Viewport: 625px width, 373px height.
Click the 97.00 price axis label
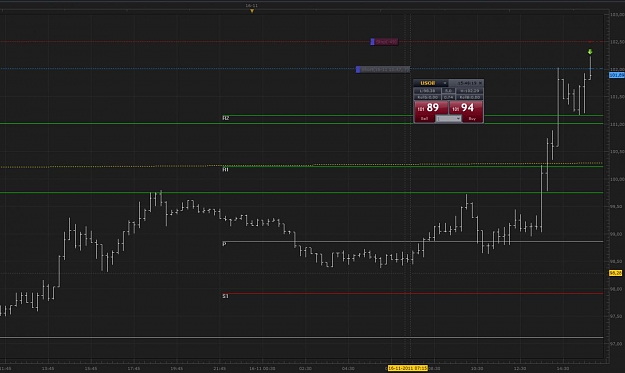coord(617,344)
